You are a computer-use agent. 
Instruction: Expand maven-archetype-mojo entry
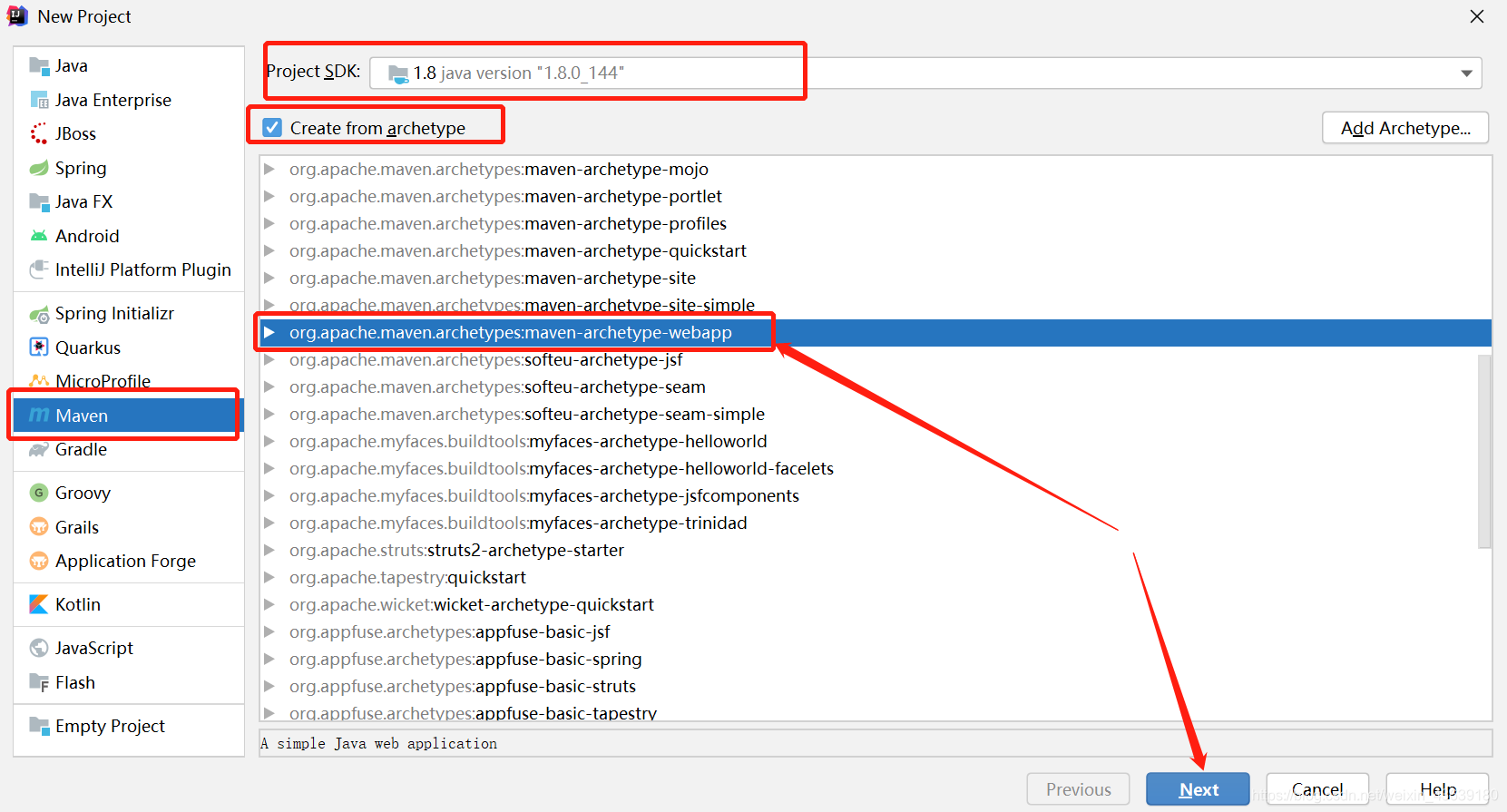pyautogui.click(x=269, y=169)
